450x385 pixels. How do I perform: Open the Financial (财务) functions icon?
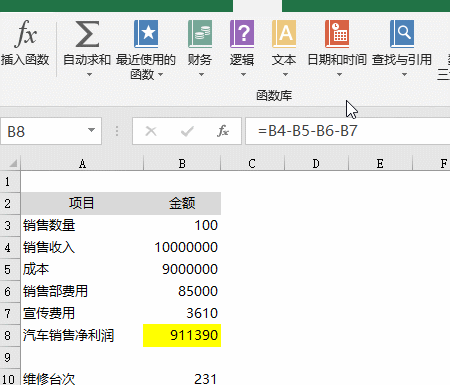click(x=200, y=34)
